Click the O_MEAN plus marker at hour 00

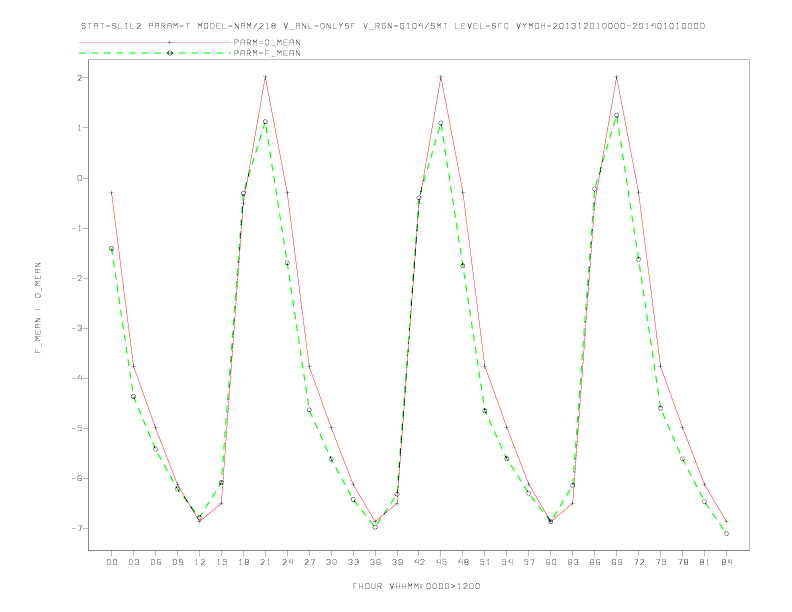[112, 193]
